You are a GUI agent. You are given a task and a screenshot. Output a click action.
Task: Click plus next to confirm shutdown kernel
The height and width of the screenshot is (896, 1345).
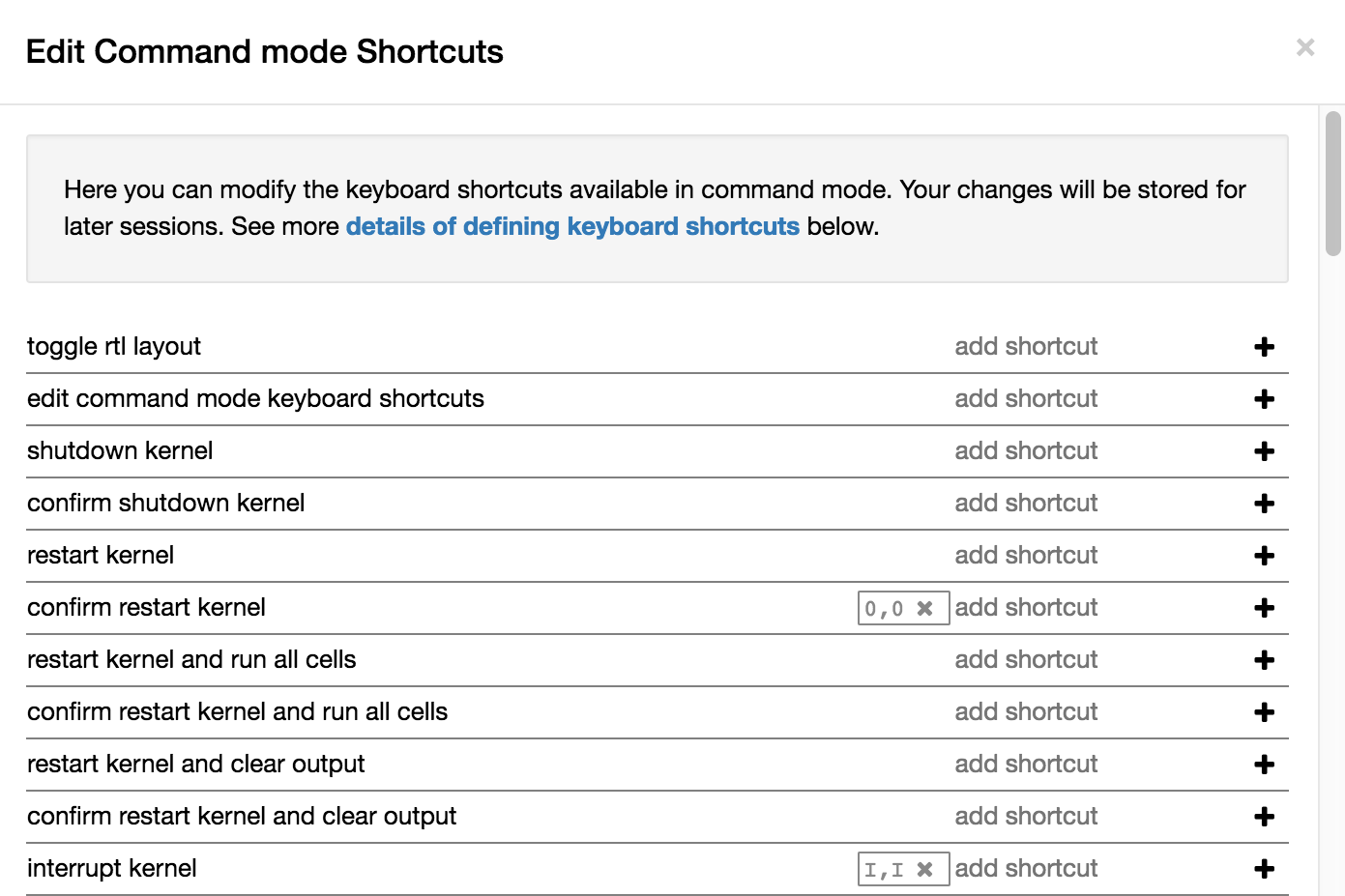tap(1264, 504)
